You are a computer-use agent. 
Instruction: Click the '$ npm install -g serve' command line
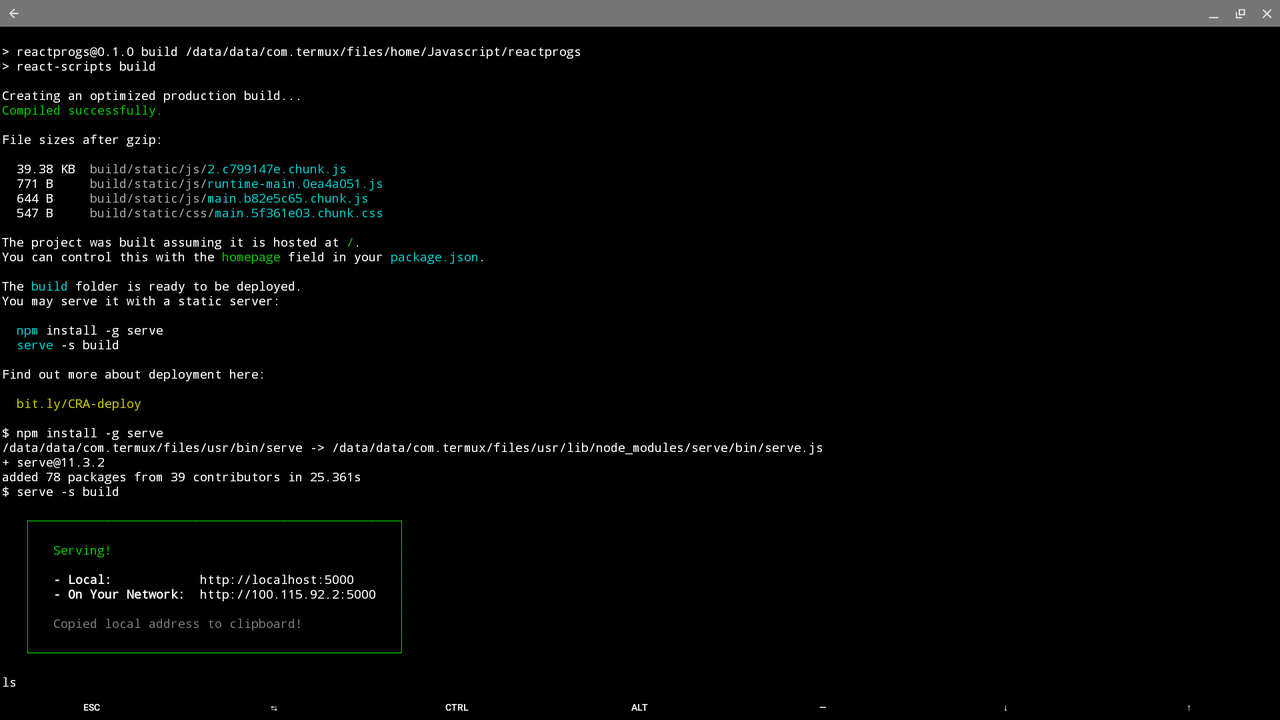pyautogui.click(x=82, y=433)
